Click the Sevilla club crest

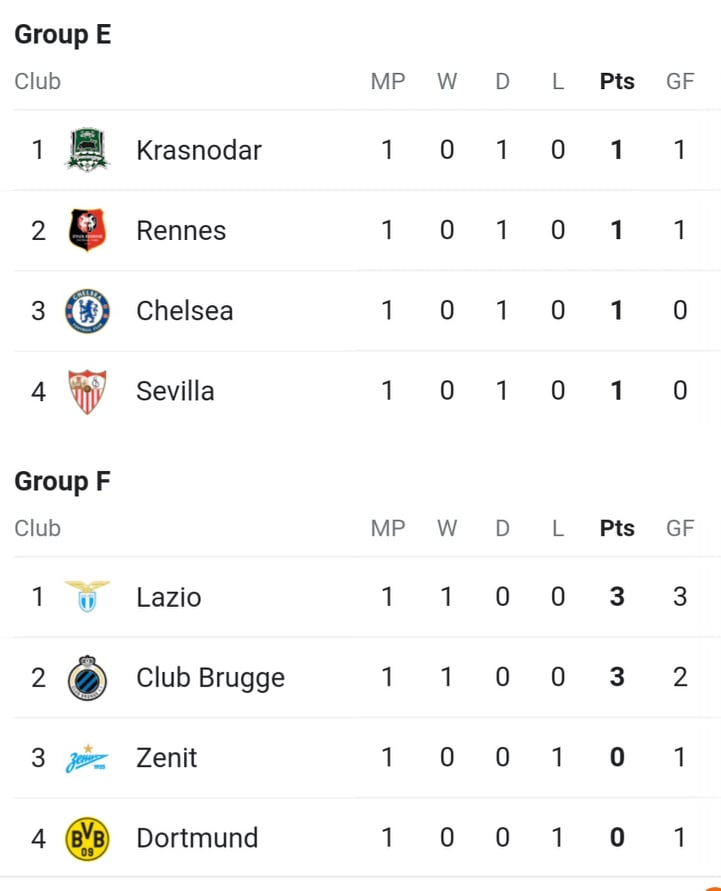click(x=87, y=392)
